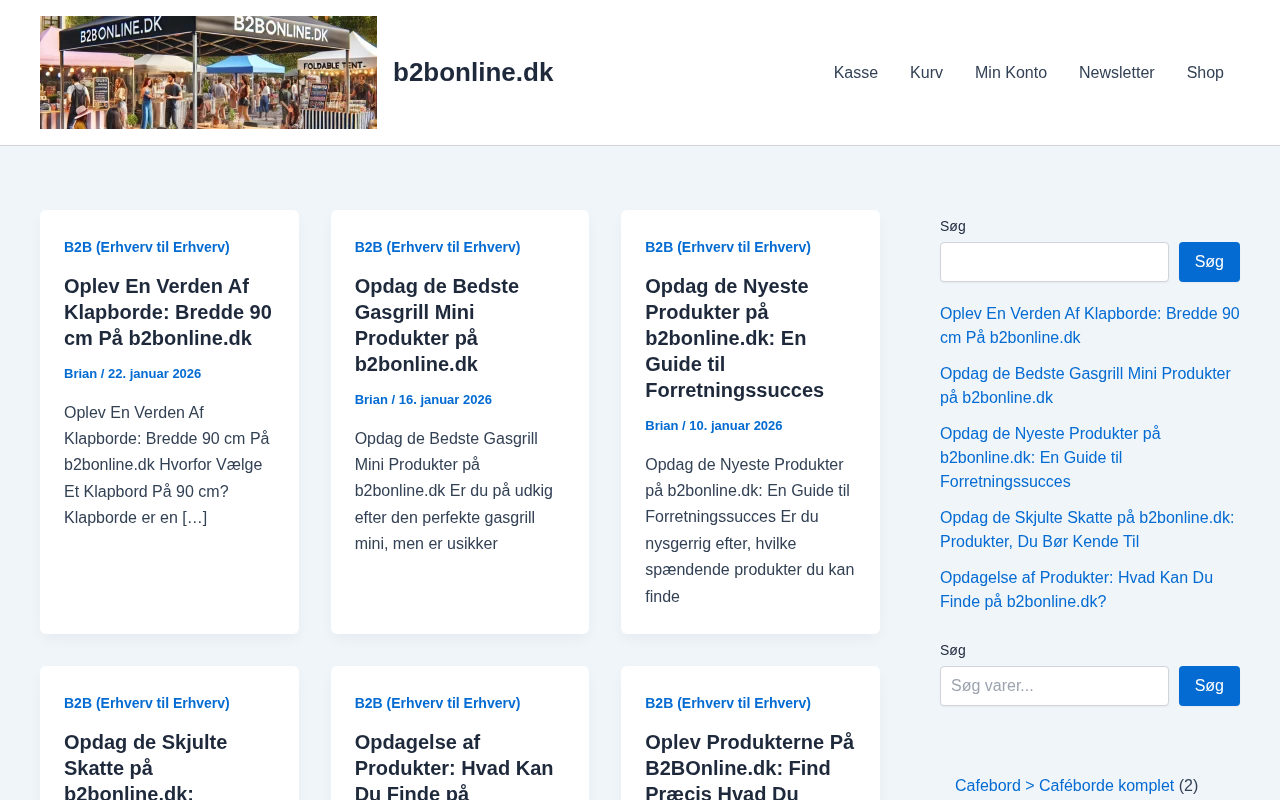The width and height of the screenshot is (1280, 800).
Task: Open post title 'Opdagelse af Produkter' in card
Action: [x=454, y=765]
